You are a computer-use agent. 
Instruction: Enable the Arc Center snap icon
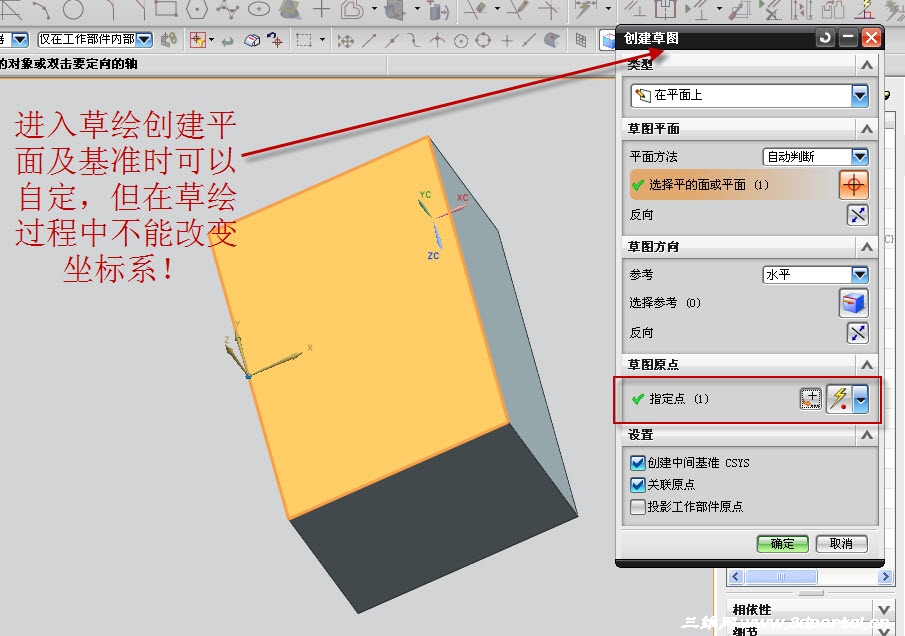tap(461, 40)
